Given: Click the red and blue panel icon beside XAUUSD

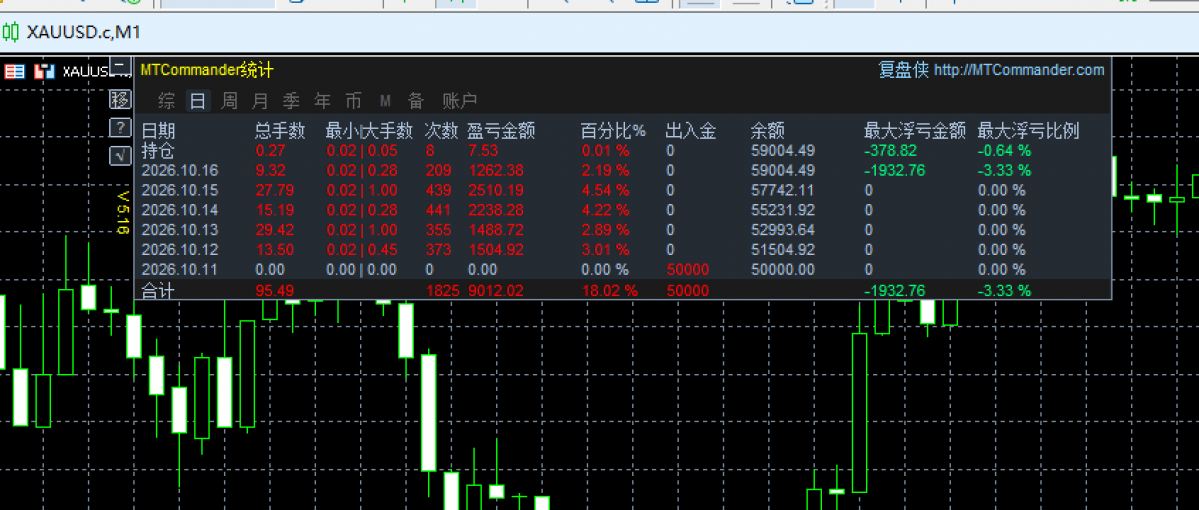Looking at the screenshot, I should point(45,72).
